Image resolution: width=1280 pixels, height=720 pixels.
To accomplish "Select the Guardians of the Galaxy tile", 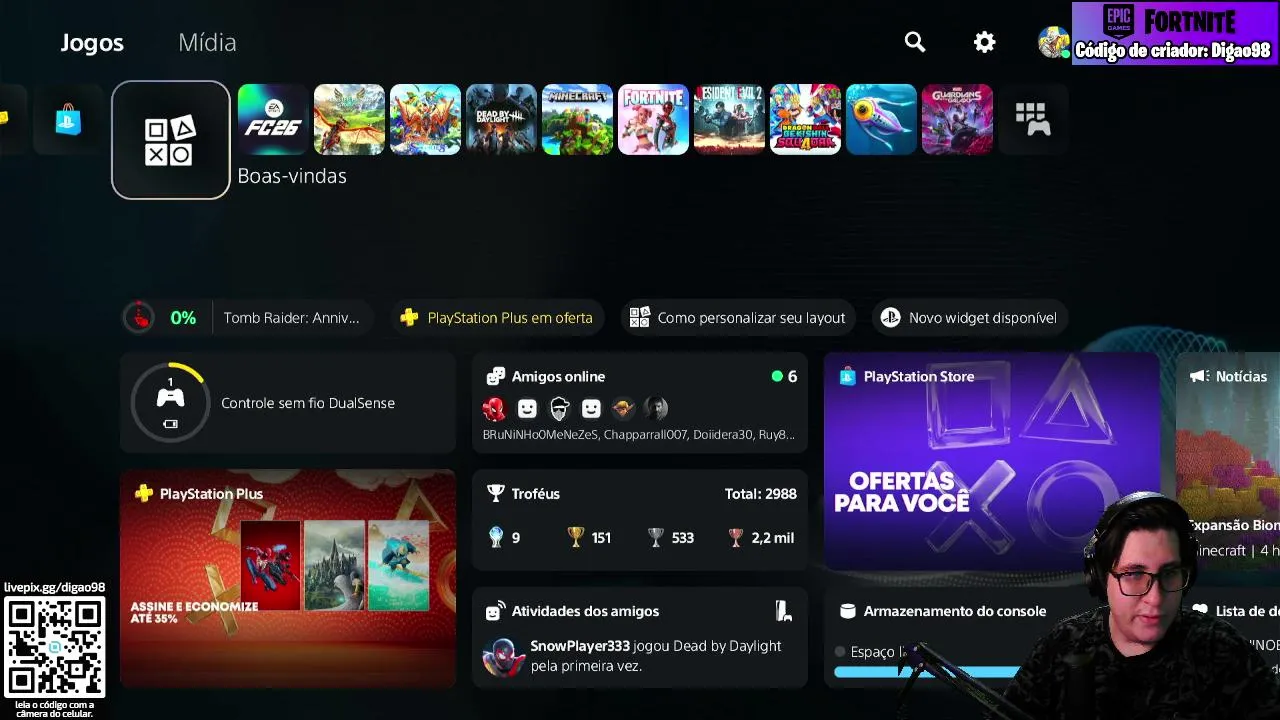I will (x=957, y=120).
